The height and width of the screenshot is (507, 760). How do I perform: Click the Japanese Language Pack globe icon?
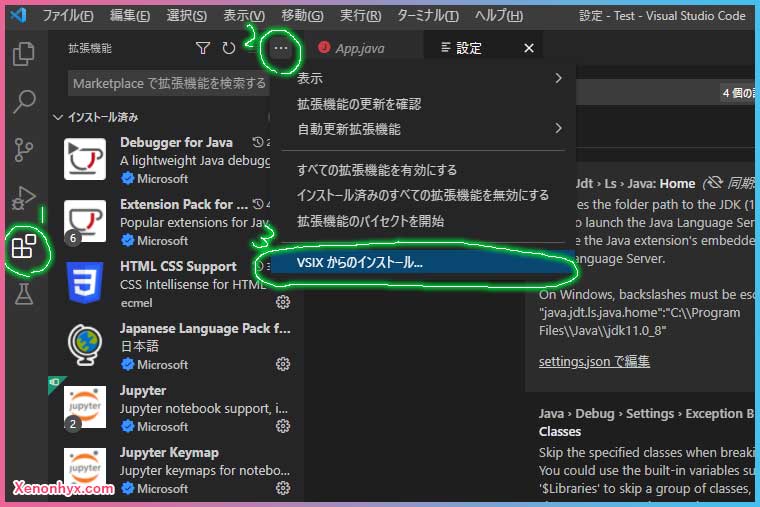point(85,345)
